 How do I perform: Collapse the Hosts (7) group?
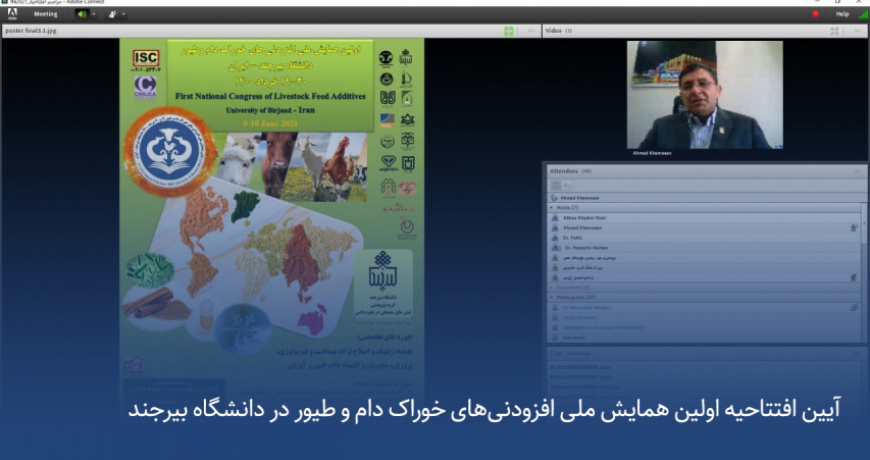[552, 208]
